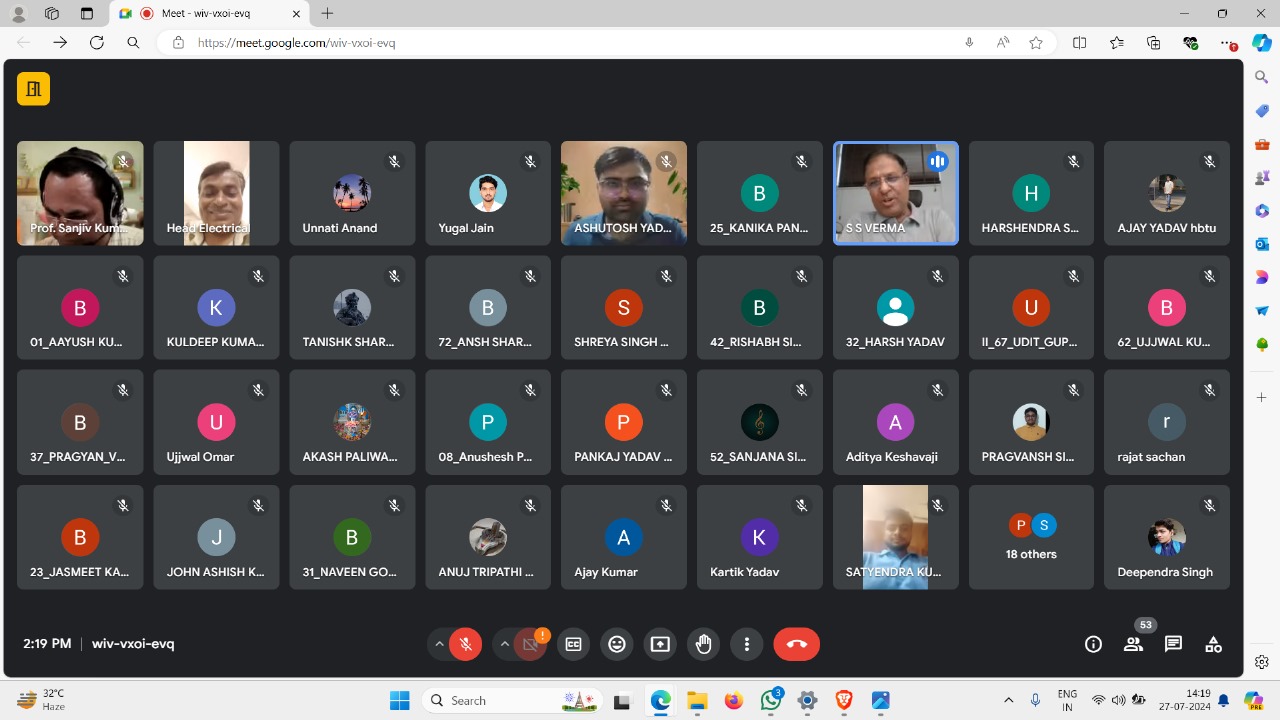1280x720 pixels.
Task: Expand the video settings arrow beside camera
Action: click(504, 645)
